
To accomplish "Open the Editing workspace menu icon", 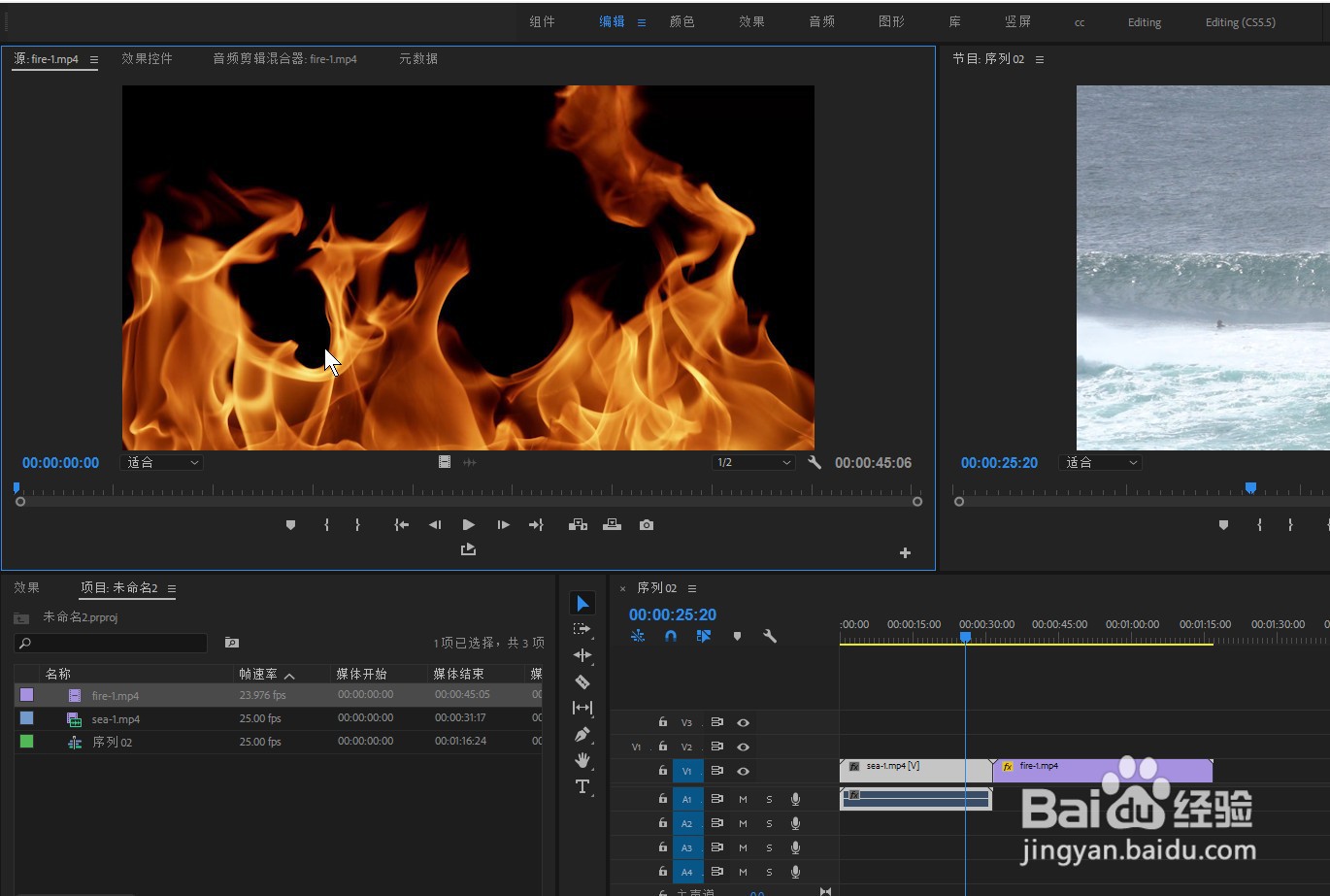I will [642, 22].
